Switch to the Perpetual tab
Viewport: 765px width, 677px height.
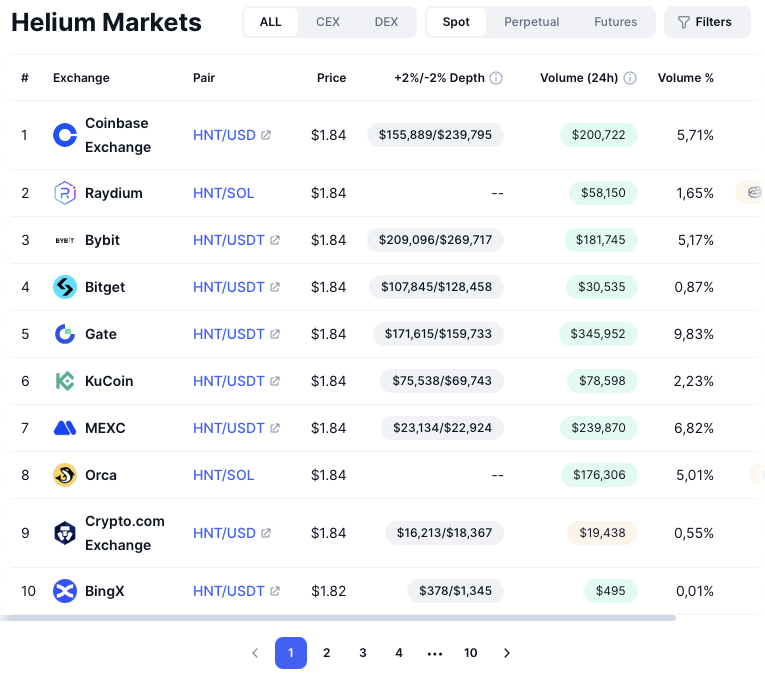click(x=531, y=22)
